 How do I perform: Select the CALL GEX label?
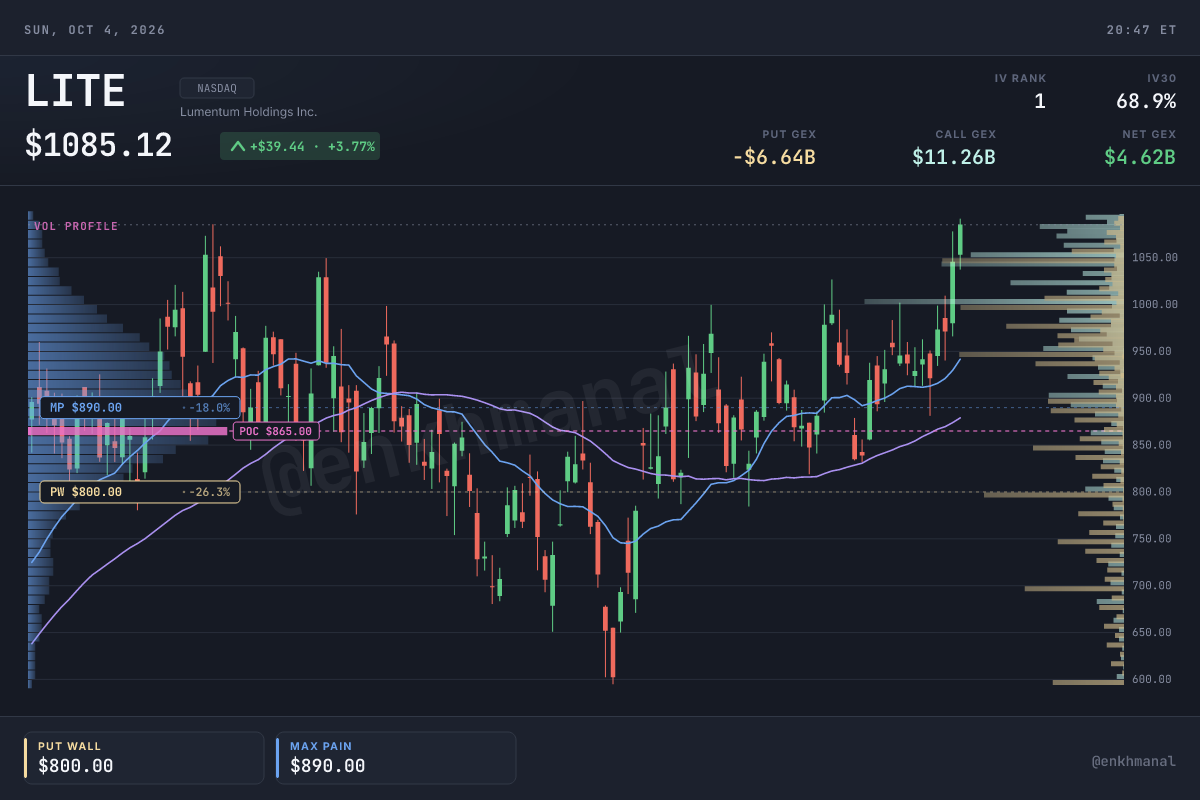pos(966,134)
